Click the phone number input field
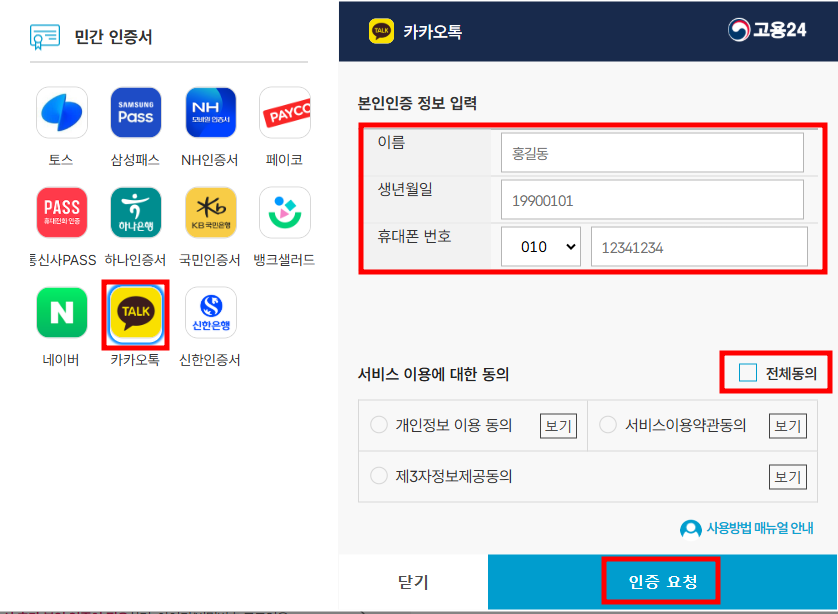 click(699, 247)
